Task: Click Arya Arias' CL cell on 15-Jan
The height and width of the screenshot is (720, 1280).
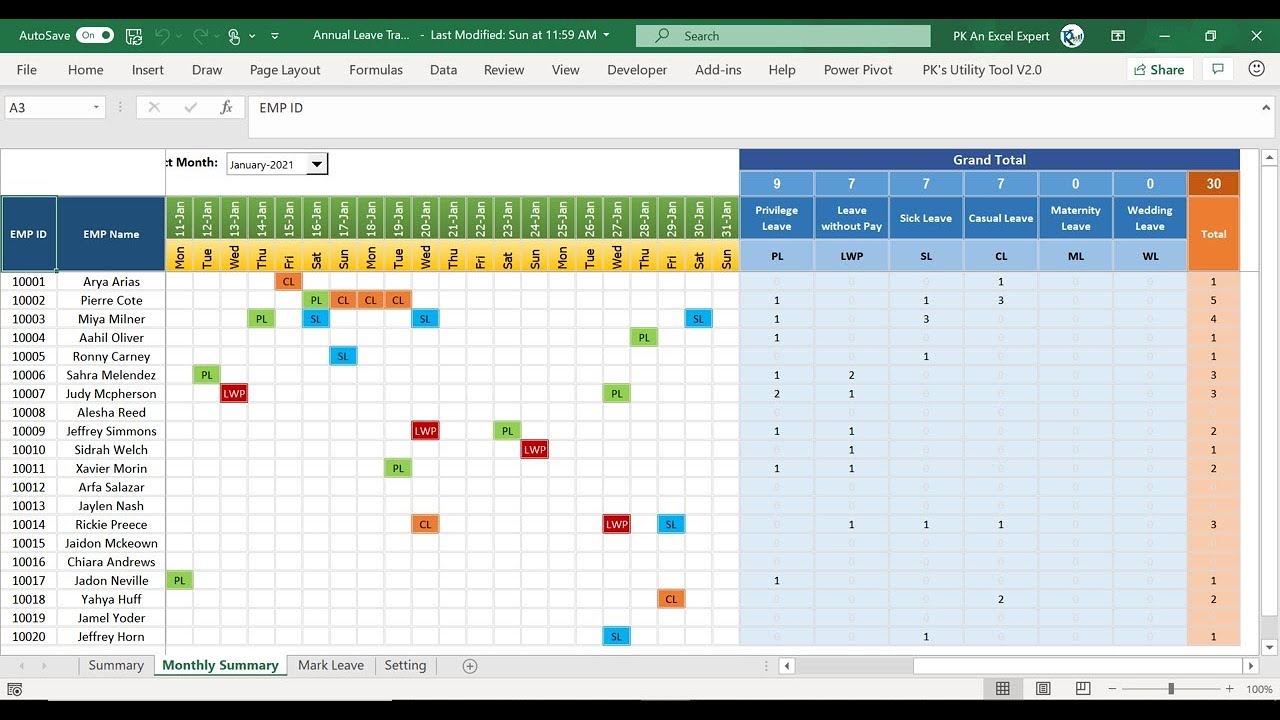Action: (289, 282)
